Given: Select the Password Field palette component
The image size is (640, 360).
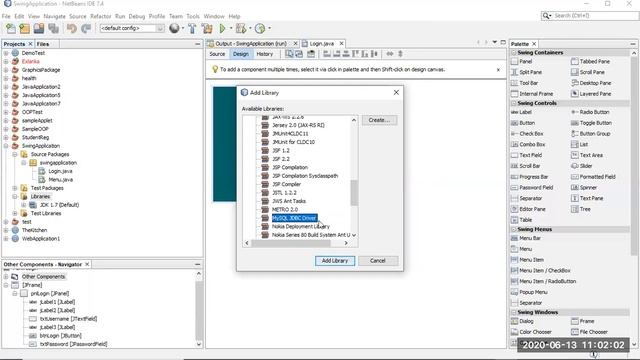Looking at the screenshot, I should click(x=532, y=187).
